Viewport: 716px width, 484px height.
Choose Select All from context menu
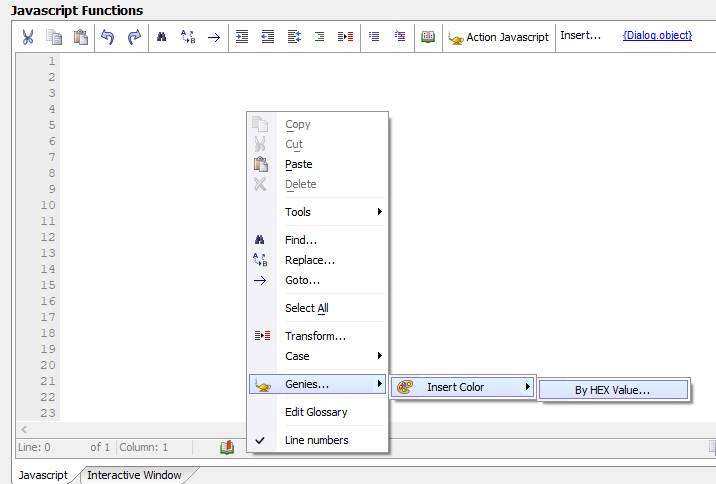pyautogui.click(x=318, y=308)
